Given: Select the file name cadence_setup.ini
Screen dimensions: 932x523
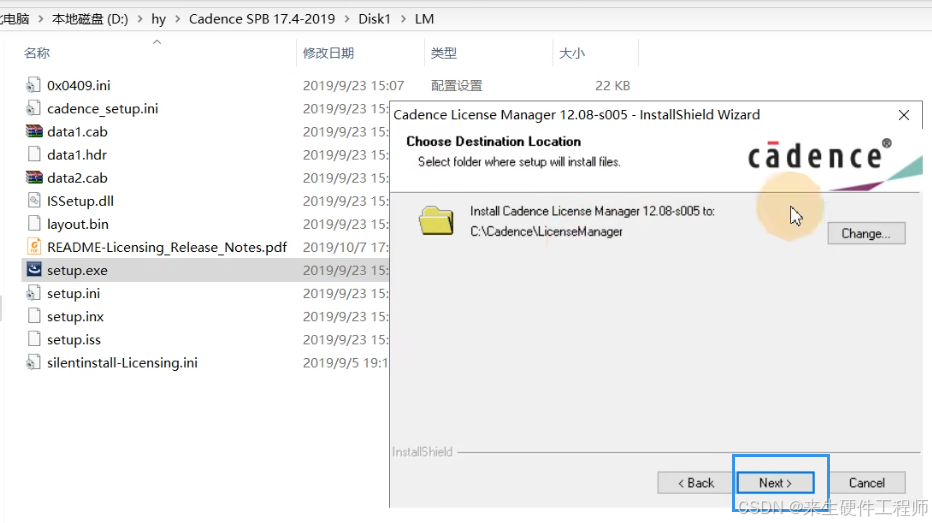Looking at the screenshot, I should pyautogui.click(x=103, y=109).
